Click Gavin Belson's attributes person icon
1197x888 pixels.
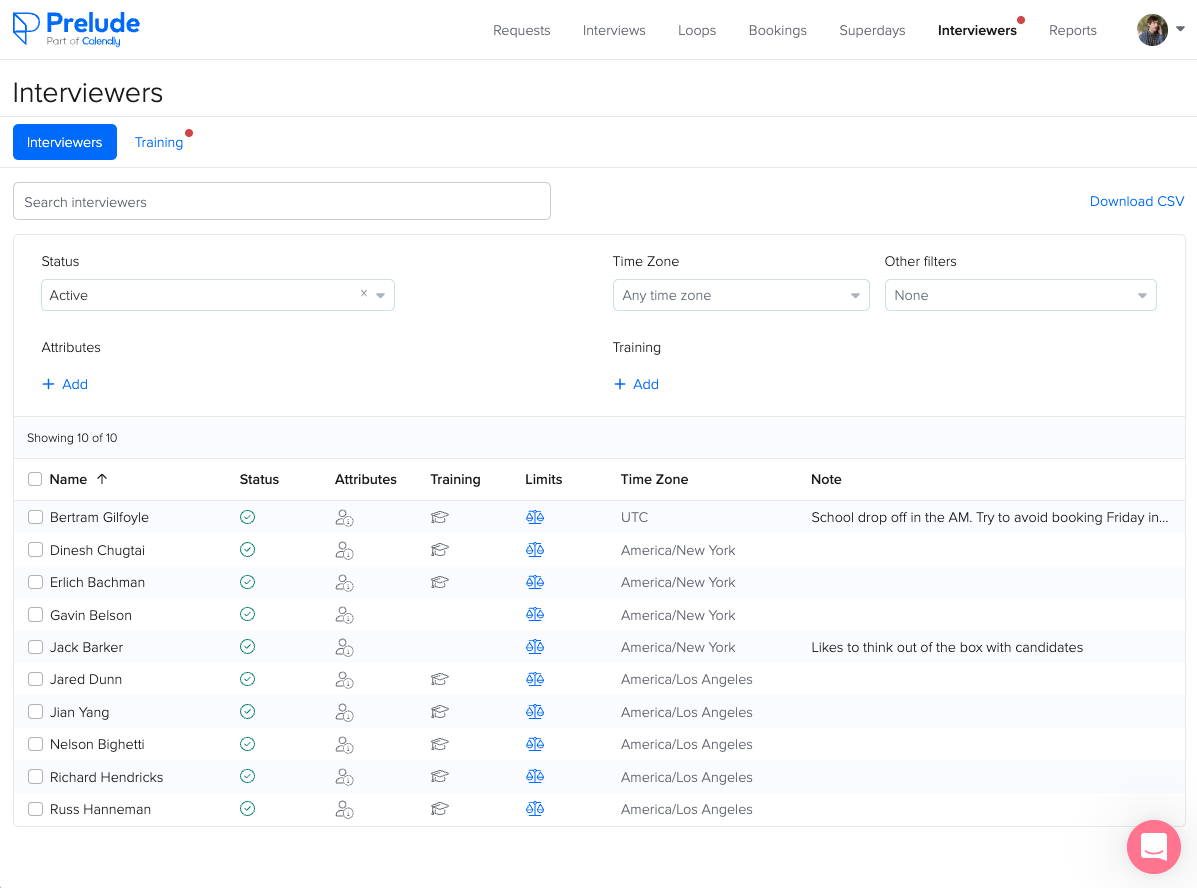pos(344,615)
